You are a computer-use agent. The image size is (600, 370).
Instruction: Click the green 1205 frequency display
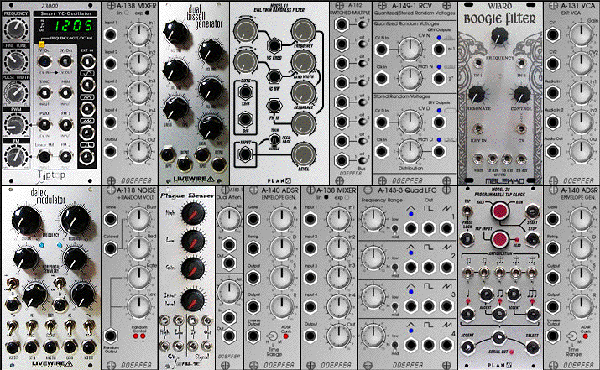click(72, 26)
